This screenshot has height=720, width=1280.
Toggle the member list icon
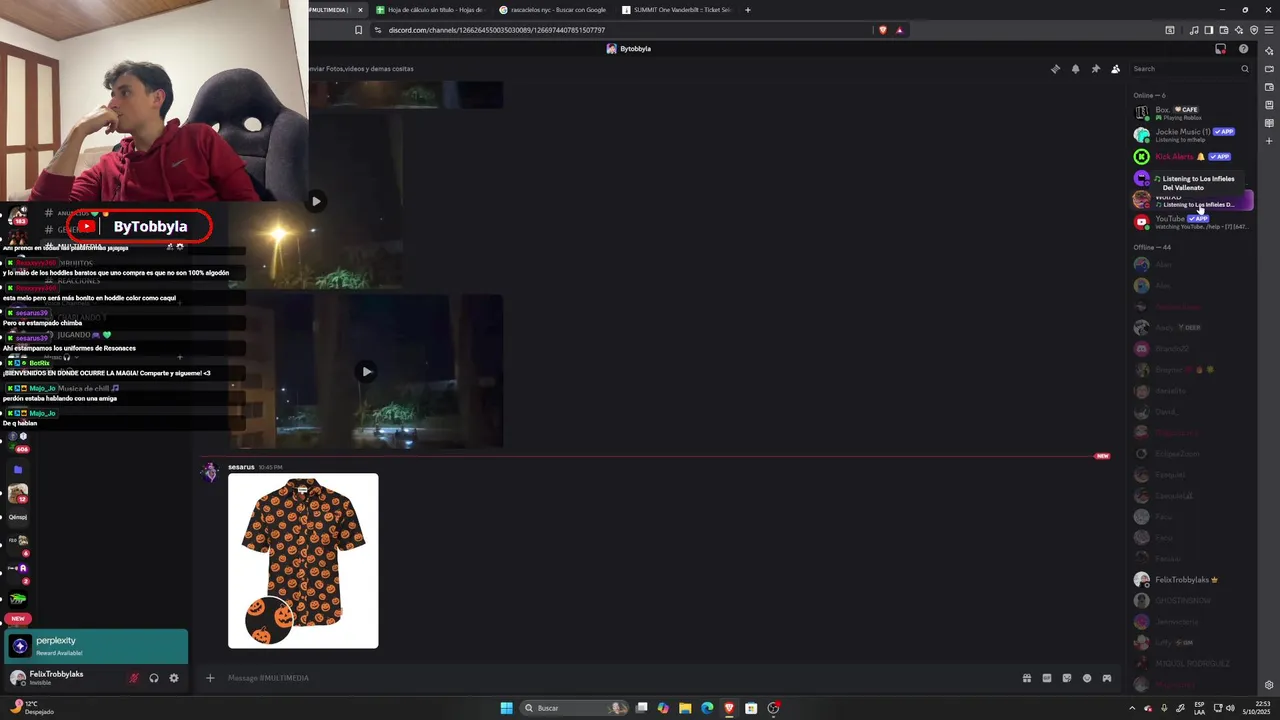pos(1115,69)
